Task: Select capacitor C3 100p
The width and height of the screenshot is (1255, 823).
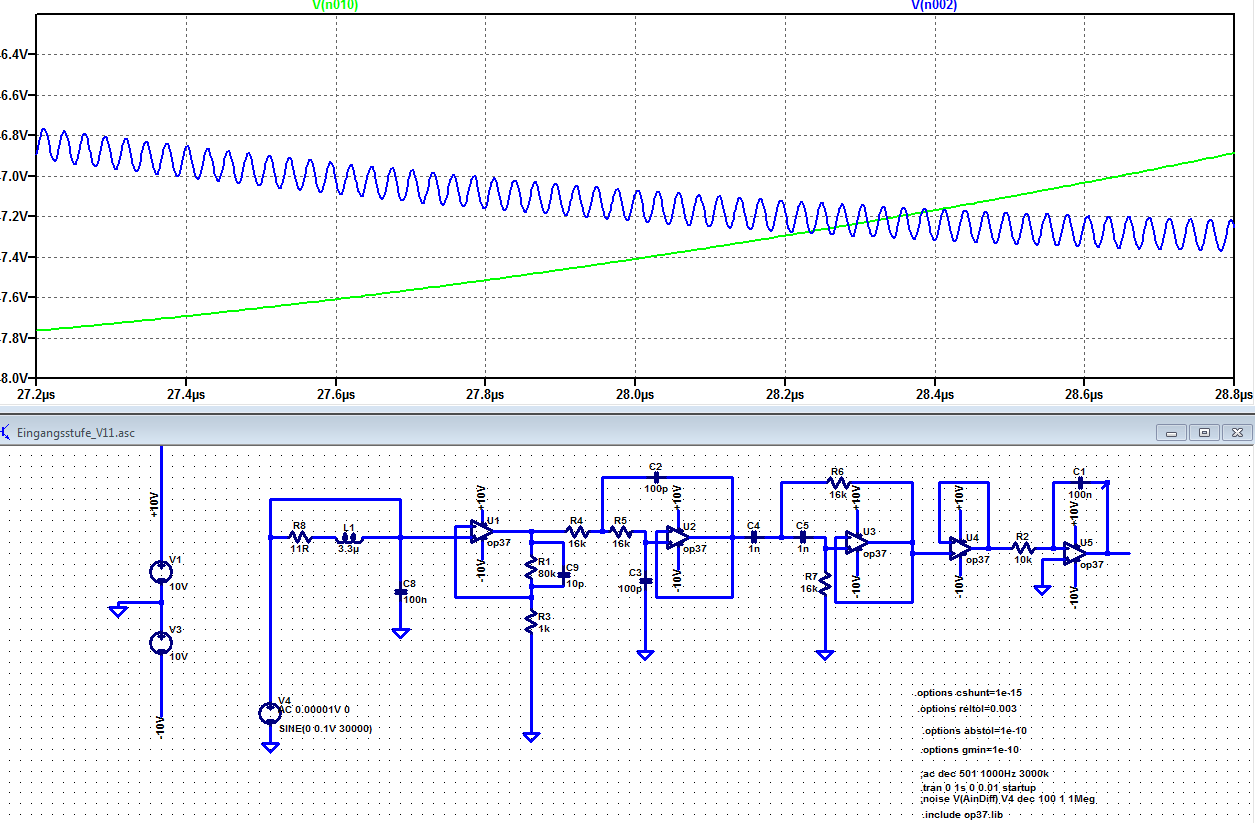Action: [x=645, y=579]
